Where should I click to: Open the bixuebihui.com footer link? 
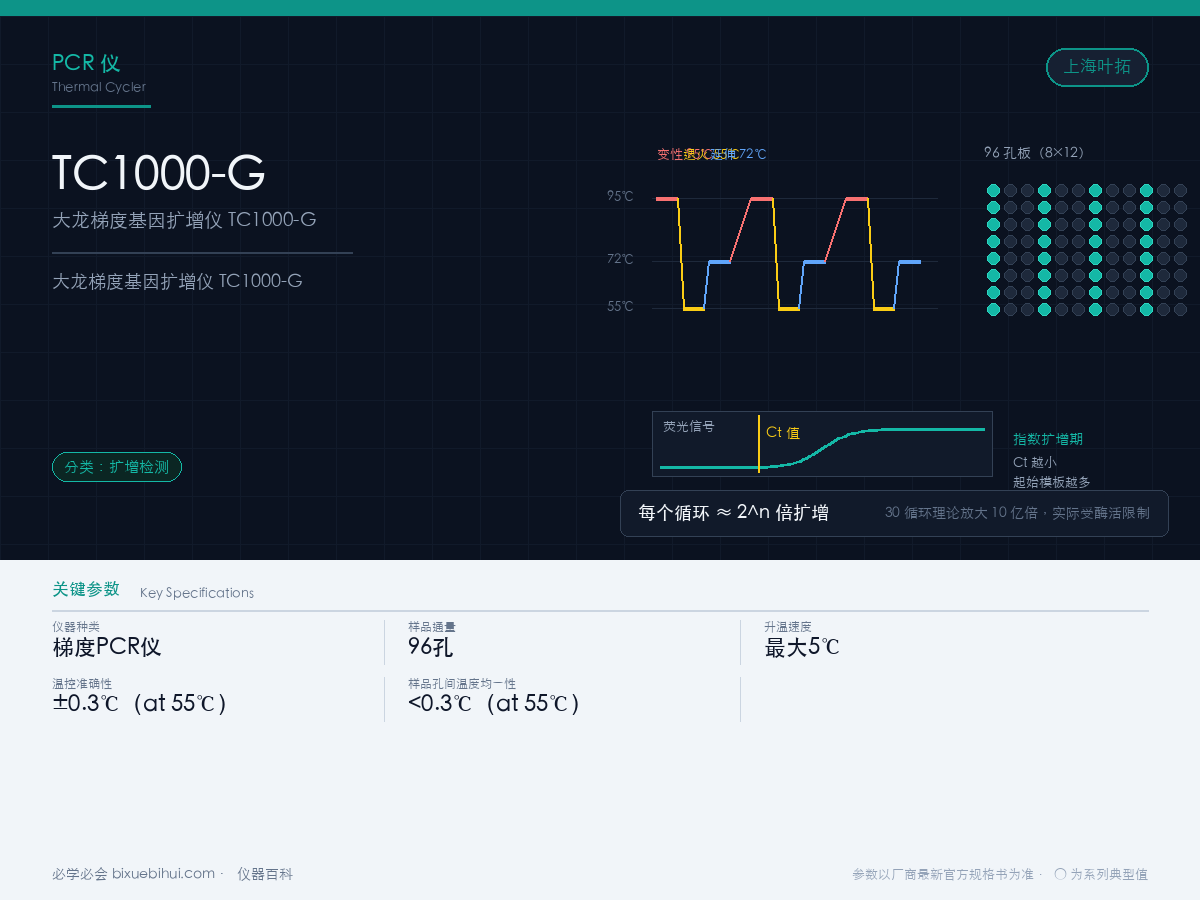(x=163, y=873)
